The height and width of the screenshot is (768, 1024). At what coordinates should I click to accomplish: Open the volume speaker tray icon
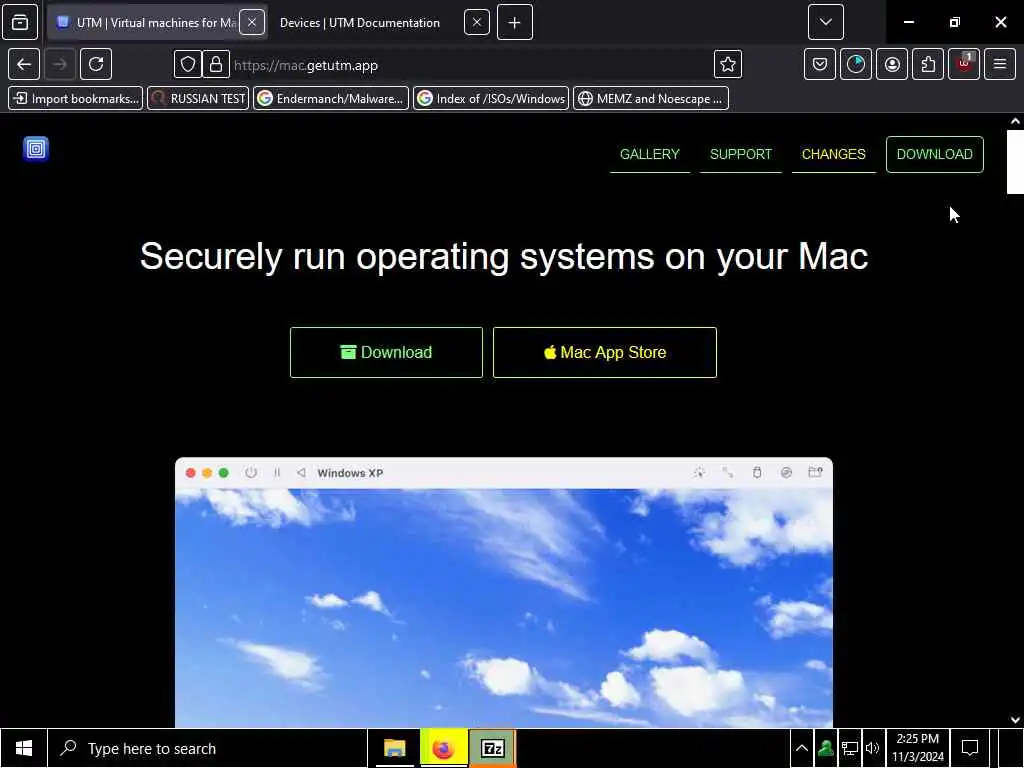tap(872, 748)
